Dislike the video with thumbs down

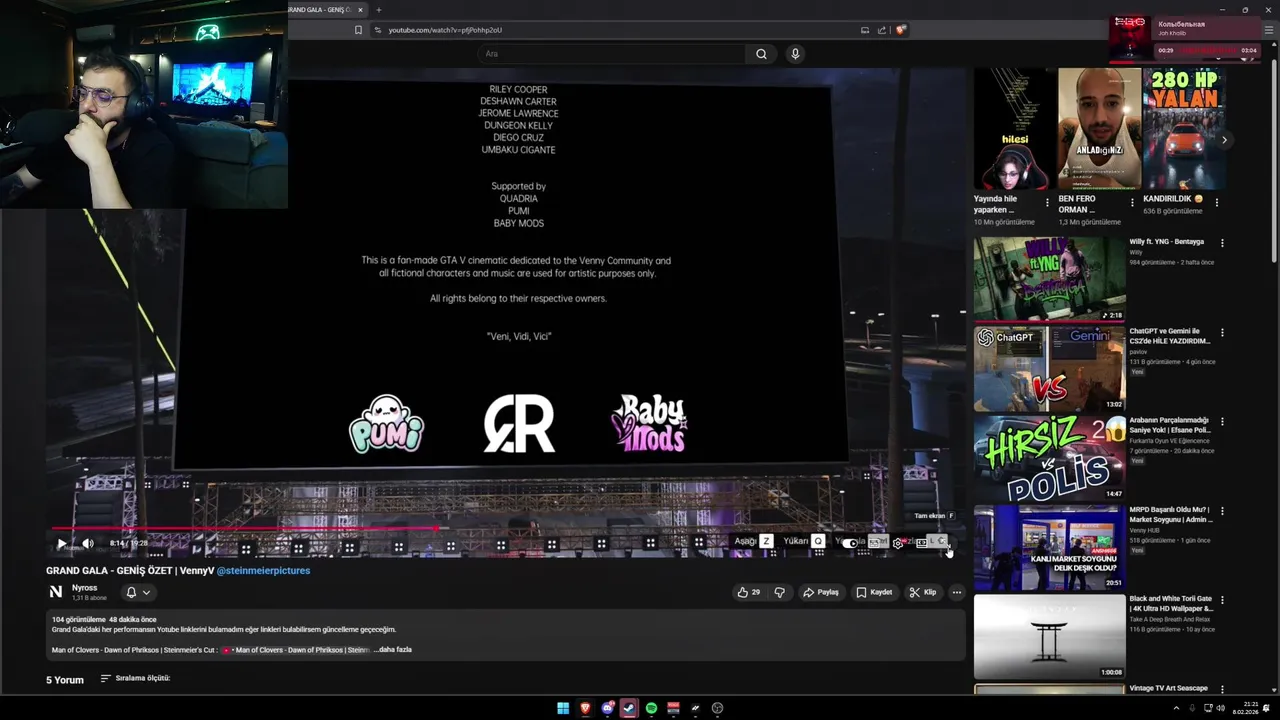pyautogui.click(x=780, y=592)
